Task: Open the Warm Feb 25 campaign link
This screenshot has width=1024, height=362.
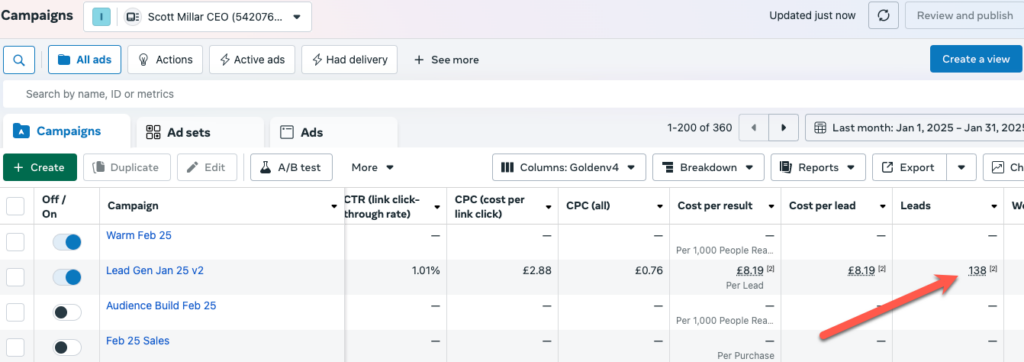Action: tap(138, 235)
